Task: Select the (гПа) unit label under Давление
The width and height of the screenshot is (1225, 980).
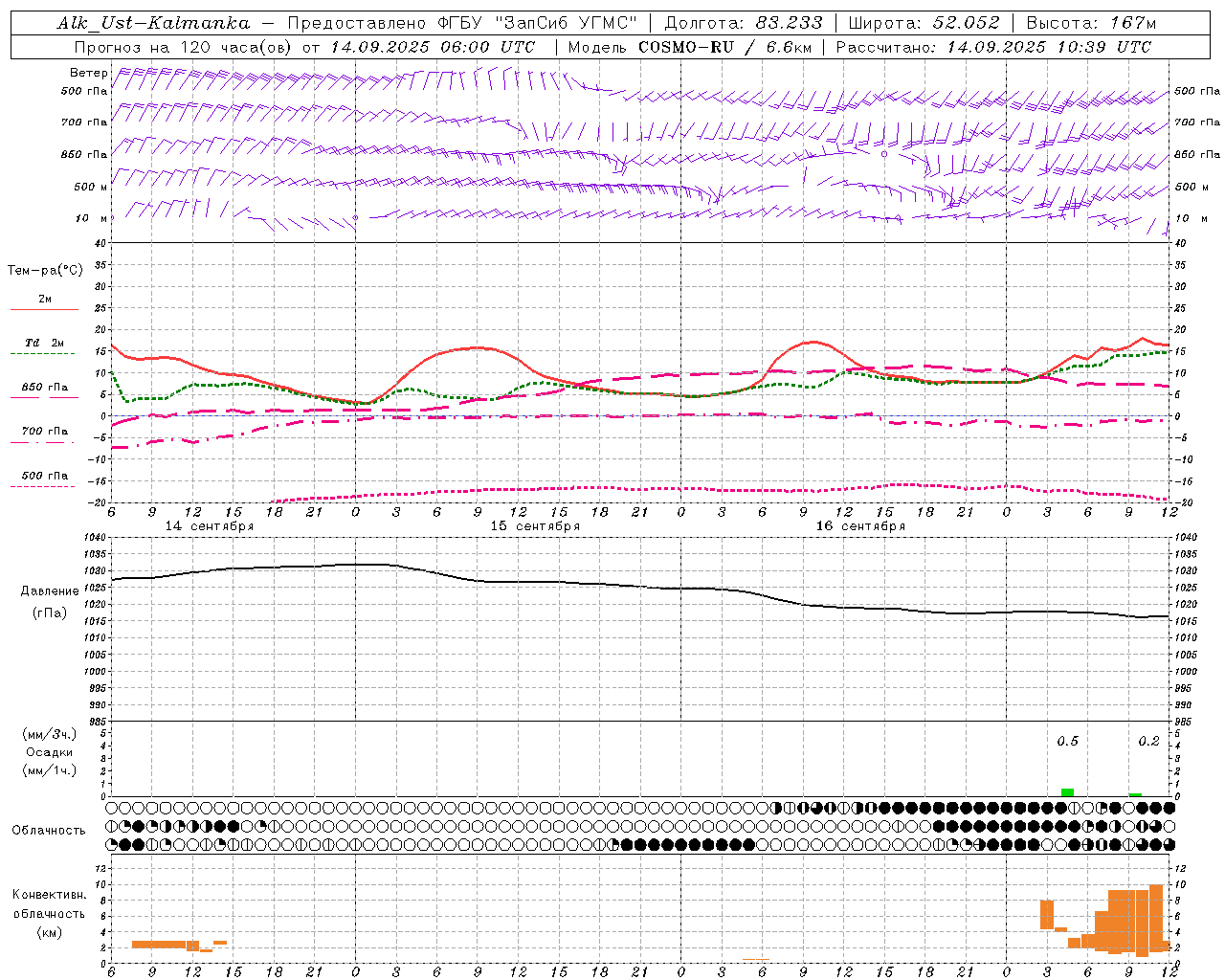Action: click(48, 613)
